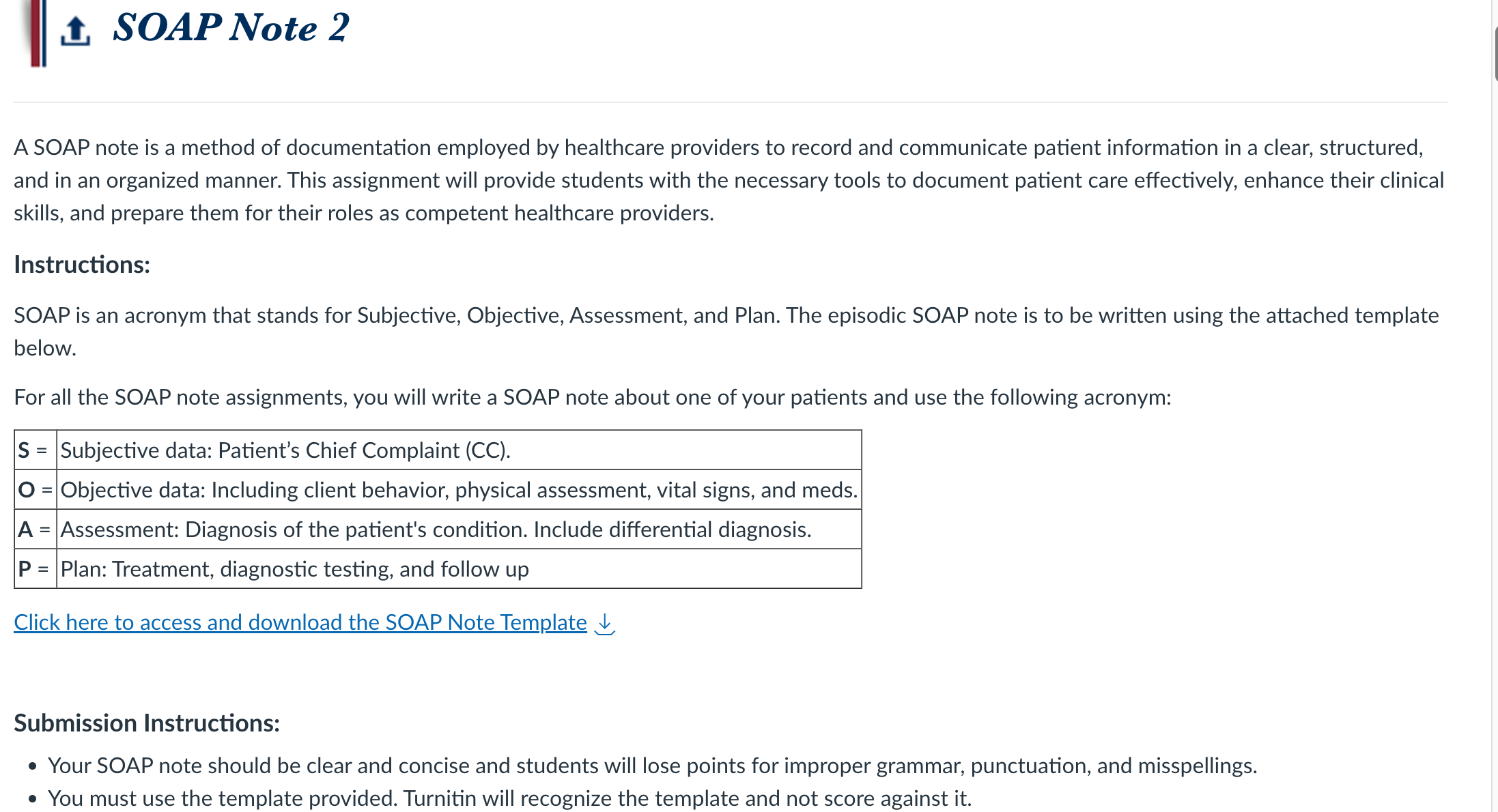The height and width of the screenshot is (812, 1498).
Task: Click the Subjective data Chief Complaint cell
Action: [x=459, y=450]
